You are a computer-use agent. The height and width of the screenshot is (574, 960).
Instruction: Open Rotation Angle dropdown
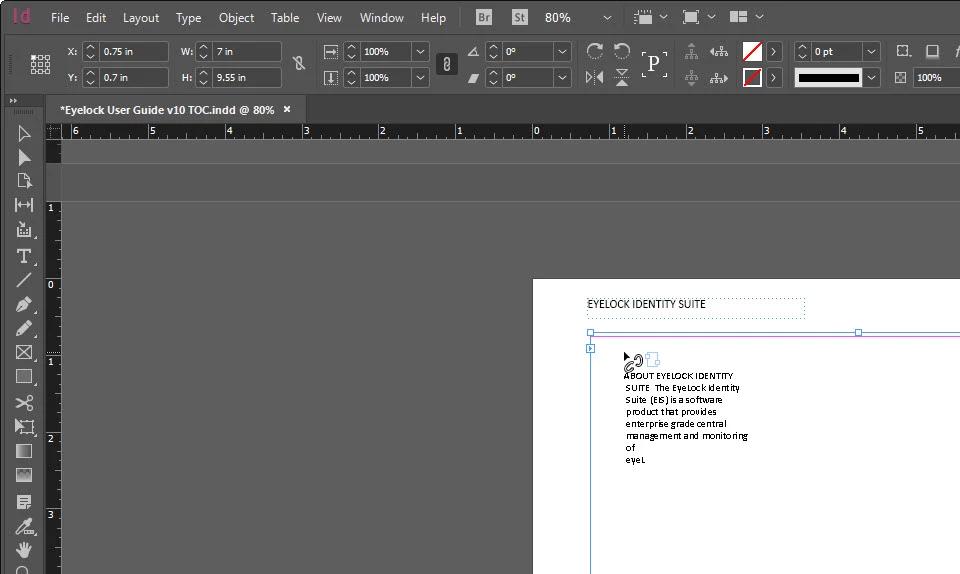[x=562, y=51]
